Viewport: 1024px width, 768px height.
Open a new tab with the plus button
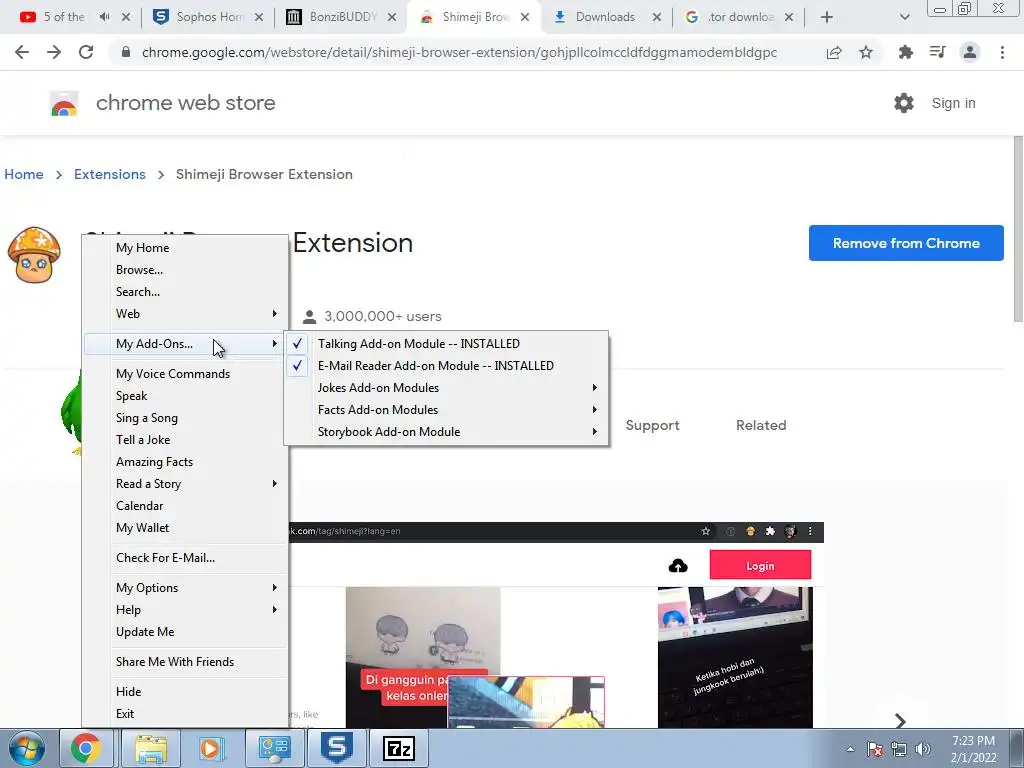[827, 17]
